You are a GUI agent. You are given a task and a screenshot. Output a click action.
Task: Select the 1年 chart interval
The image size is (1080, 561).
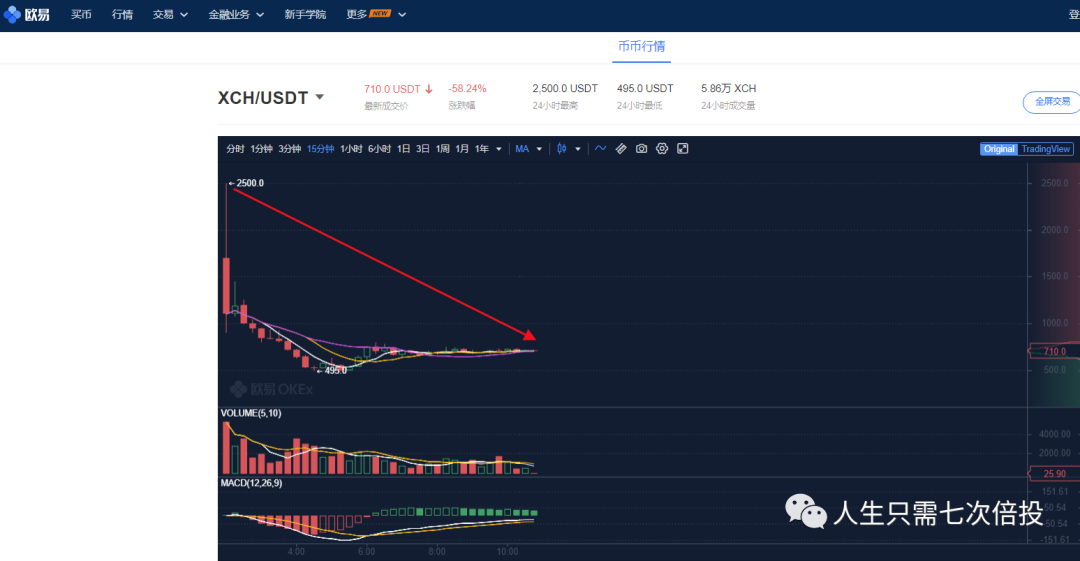tap(481, 149)
